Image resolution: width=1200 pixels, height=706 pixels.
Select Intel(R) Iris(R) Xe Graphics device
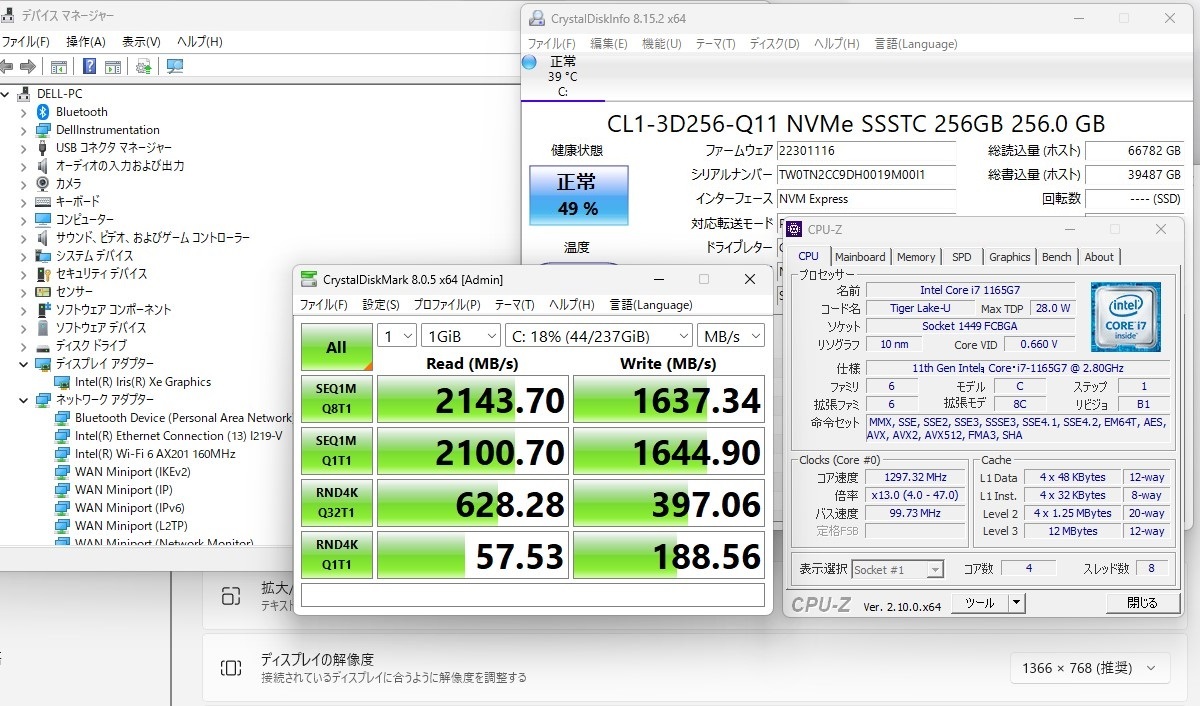click(143, 382)
